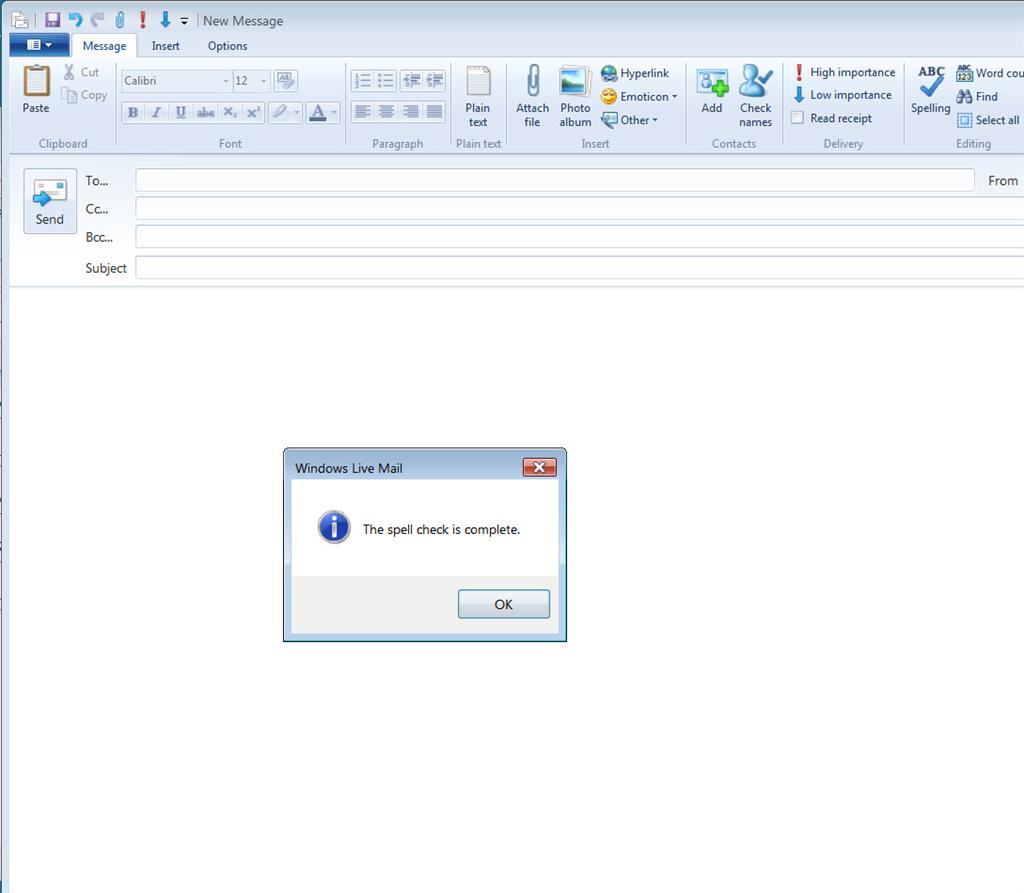Click the Select all button
The image size is (1024, 893).
click(x=988, y=120)
